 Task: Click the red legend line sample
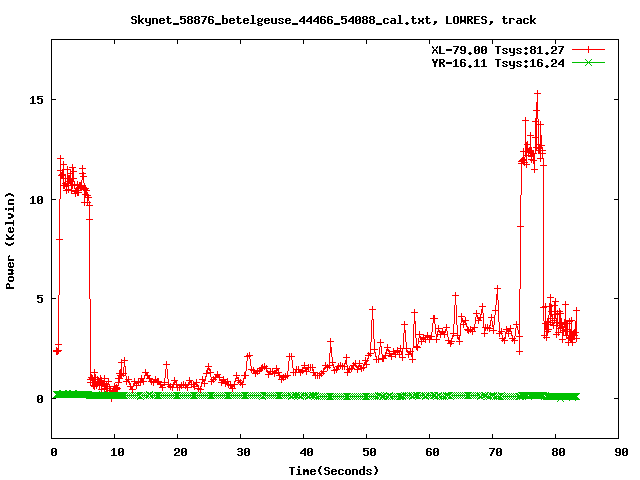tap(588, 50)
